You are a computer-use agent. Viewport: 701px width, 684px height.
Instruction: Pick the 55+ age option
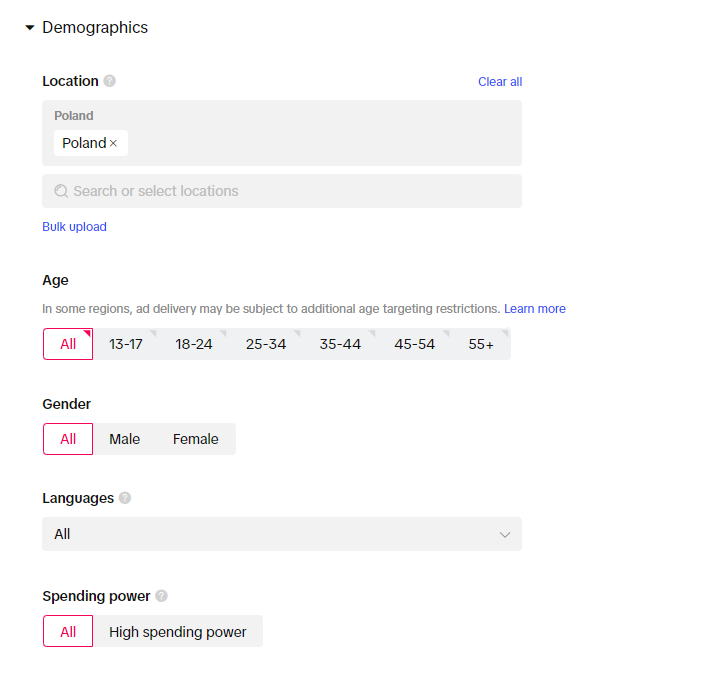click(x=481, y=344)
